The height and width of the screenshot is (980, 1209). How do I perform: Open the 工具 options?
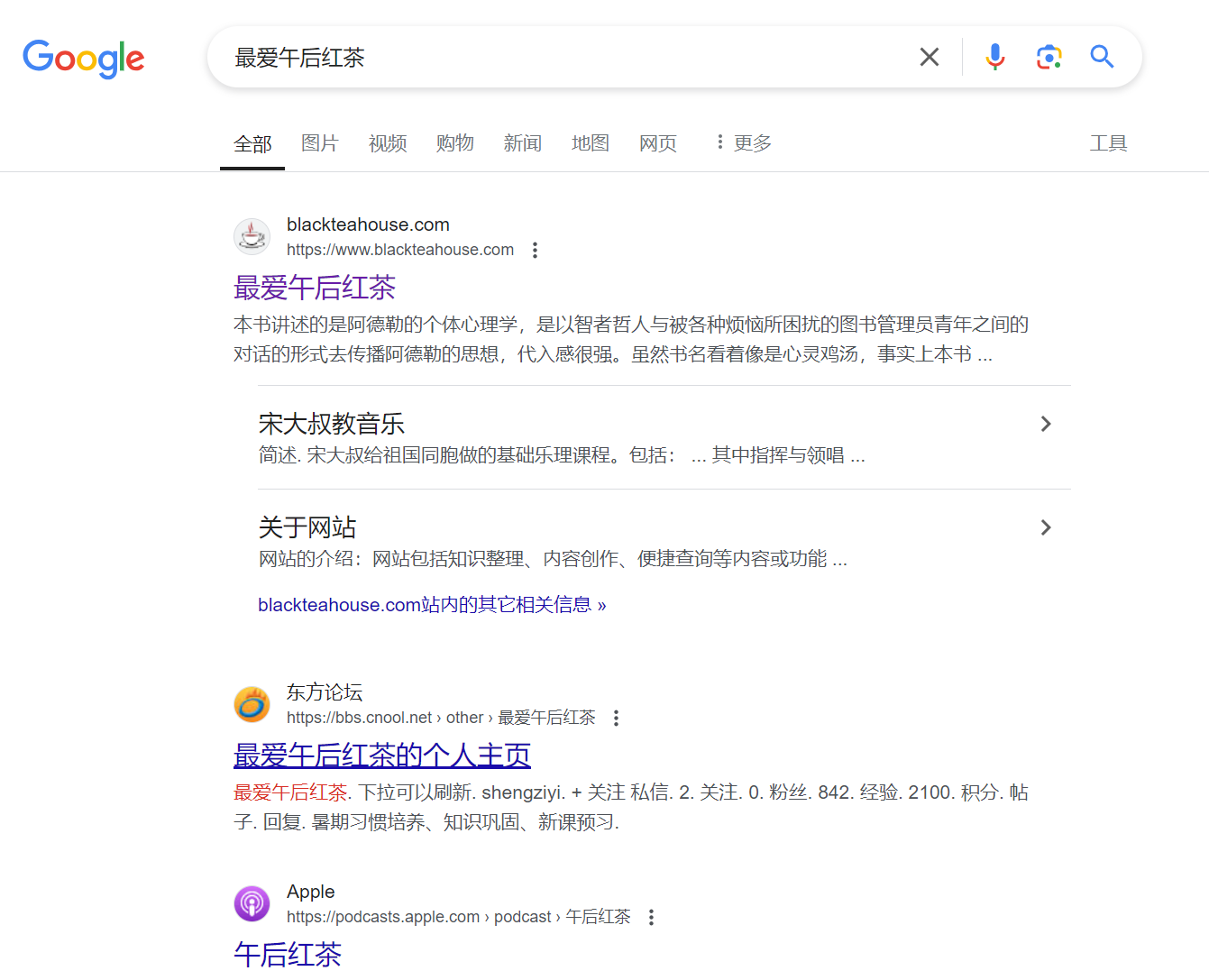(x=1109, y=143)
